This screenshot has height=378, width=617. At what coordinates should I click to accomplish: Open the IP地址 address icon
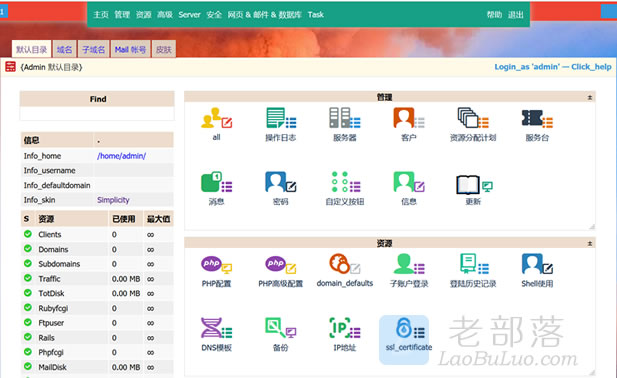(x=345, y=328)
